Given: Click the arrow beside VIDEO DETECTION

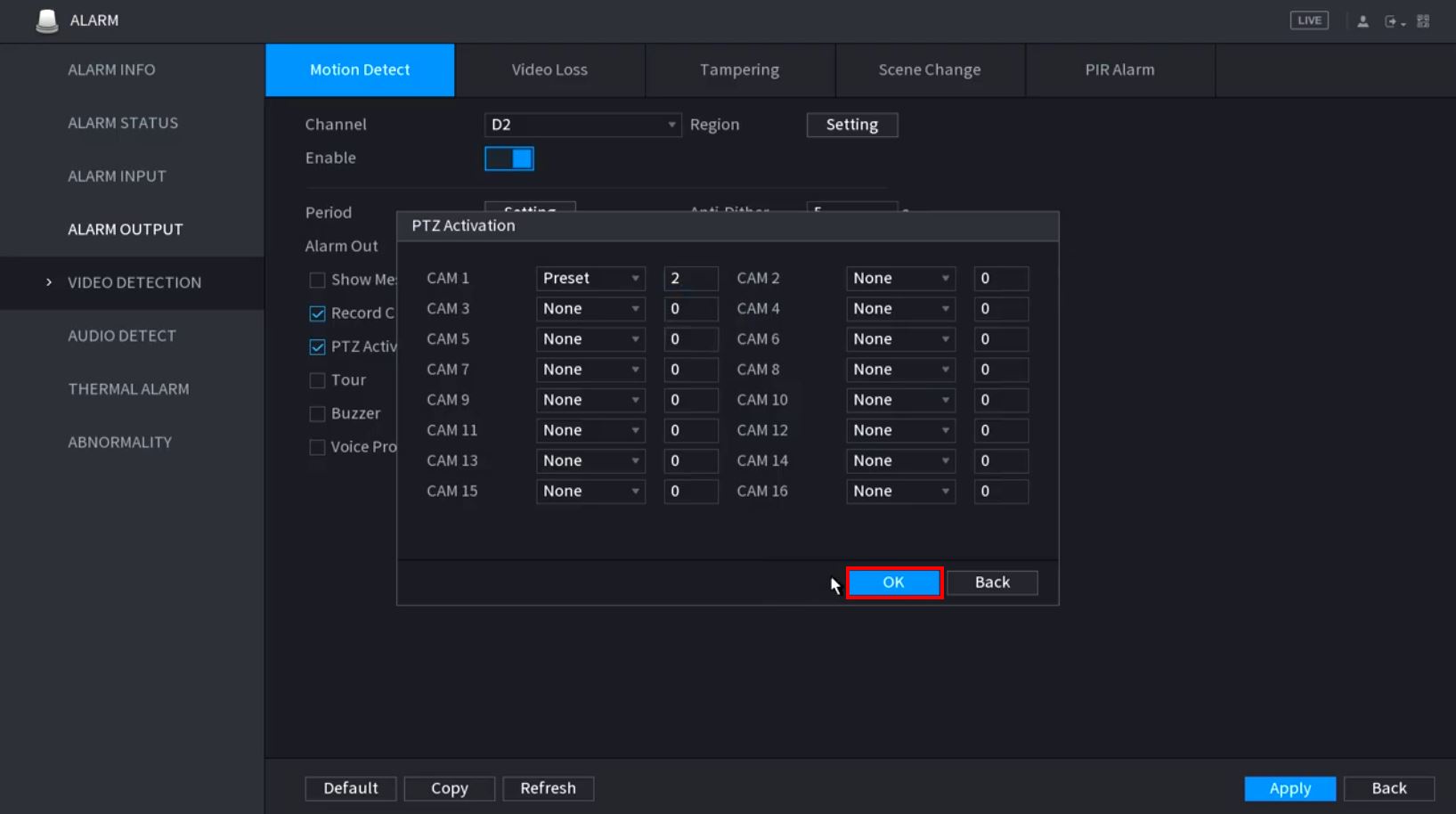Looking at the screenshot, I should [x=49, y=282].
